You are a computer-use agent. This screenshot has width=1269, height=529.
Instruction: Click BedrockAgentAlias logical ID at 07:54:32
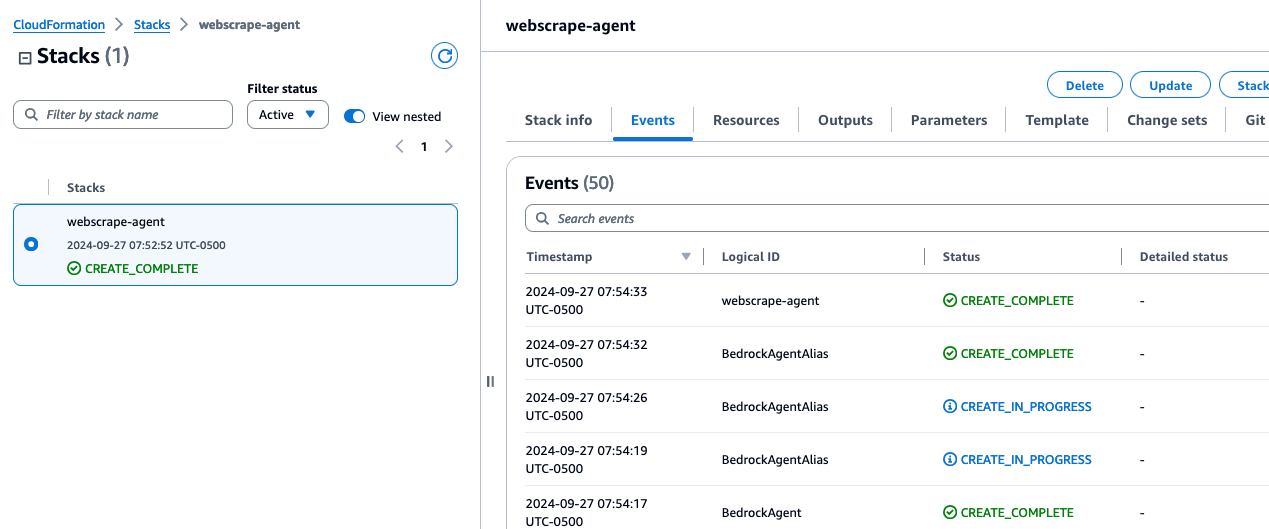click(x=775, y=354)
